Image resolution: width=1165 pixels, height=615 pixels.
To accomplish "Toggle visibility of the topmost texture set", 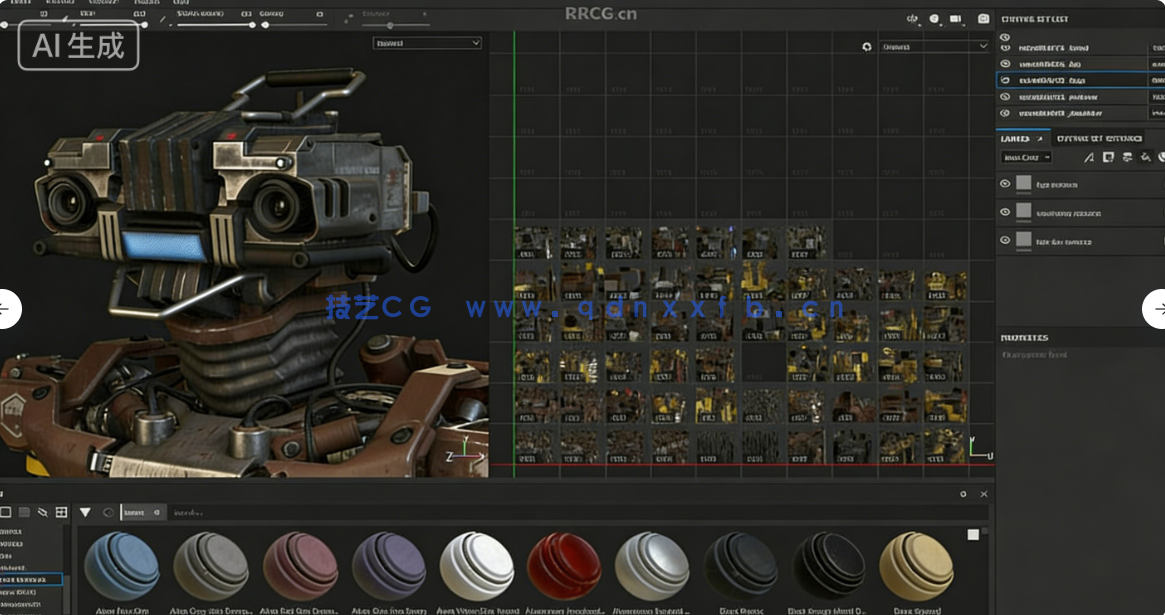I will coord(1005,48).
